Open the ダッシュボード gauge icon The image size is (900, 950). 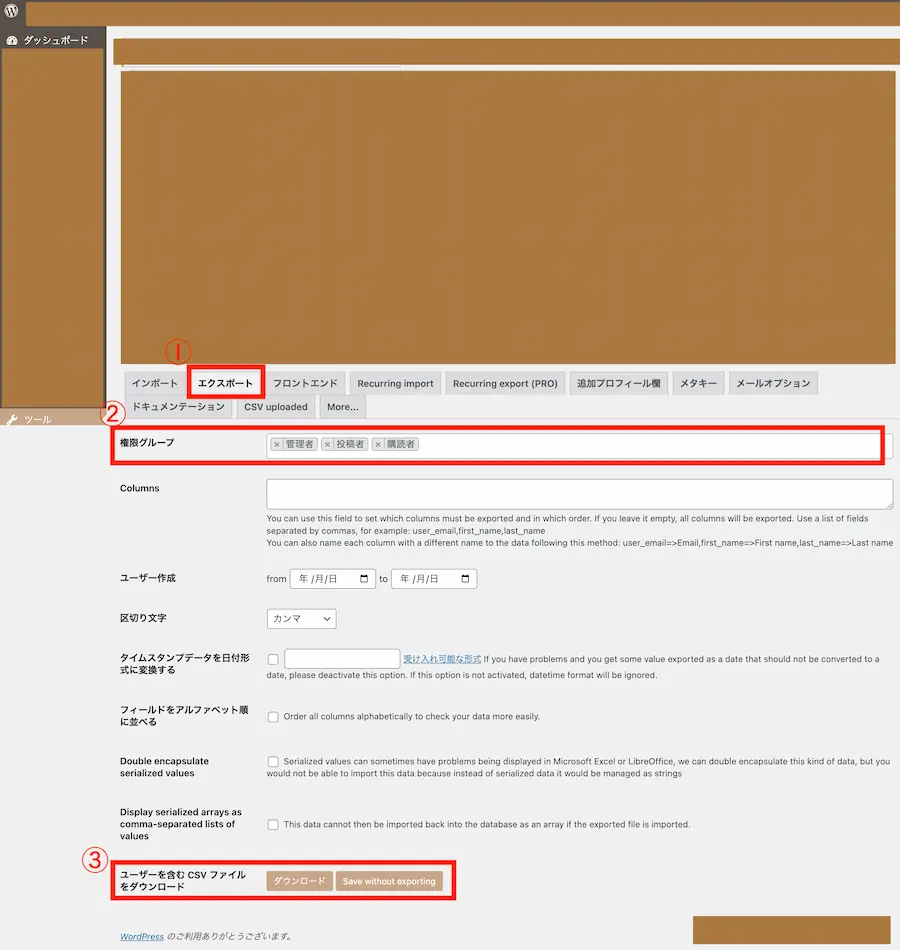[12, 41]
